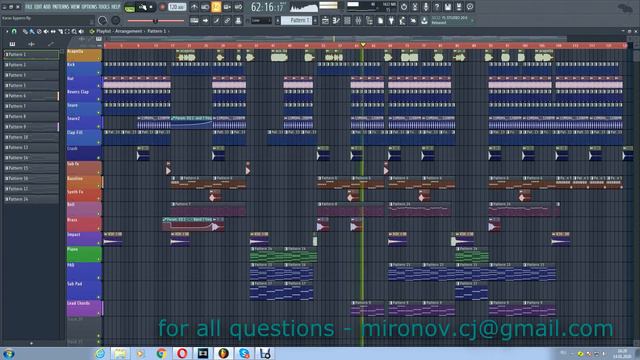Click the Stop playback button
Image resolution: width=640 pixels, height=360 pixels.
151,7
